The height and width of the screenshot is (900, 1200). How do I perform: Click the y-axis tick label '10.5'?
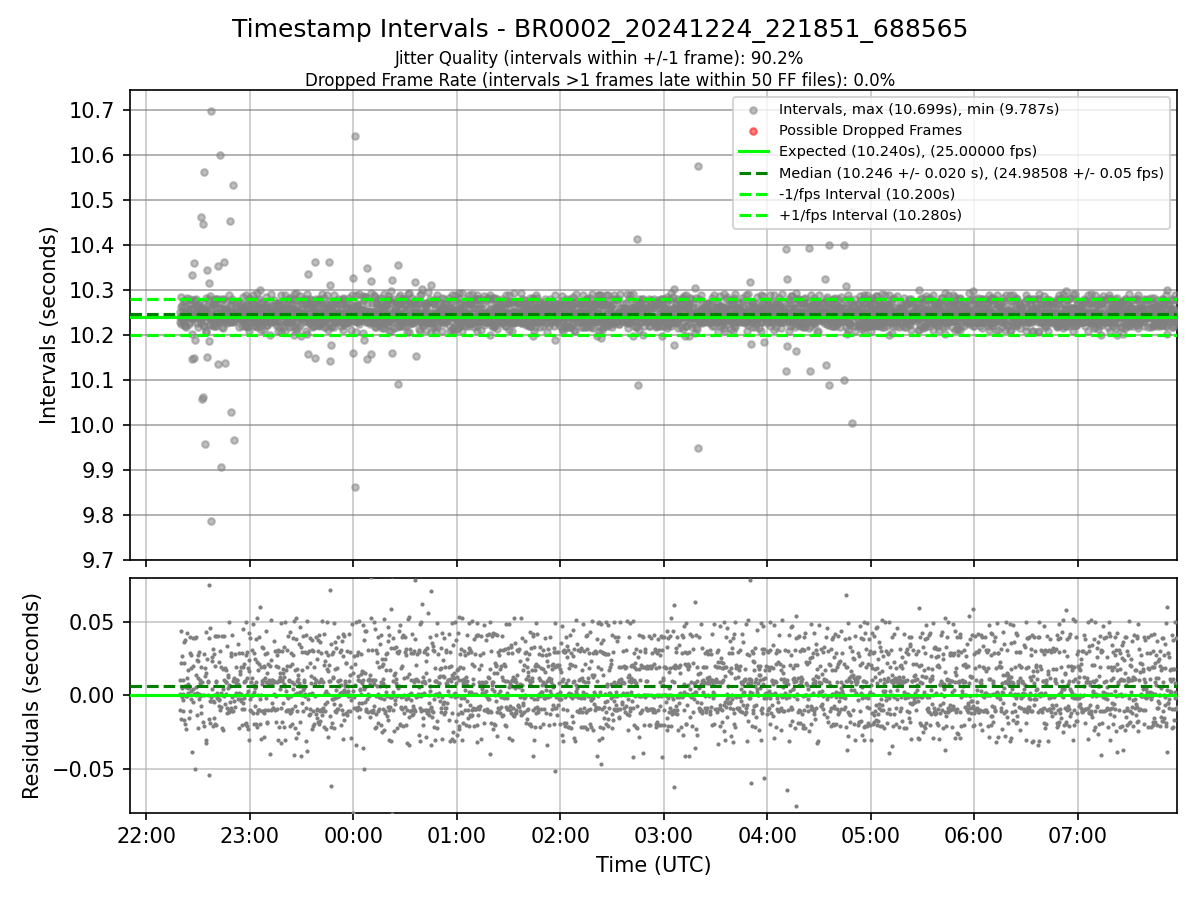coord(91,200)
